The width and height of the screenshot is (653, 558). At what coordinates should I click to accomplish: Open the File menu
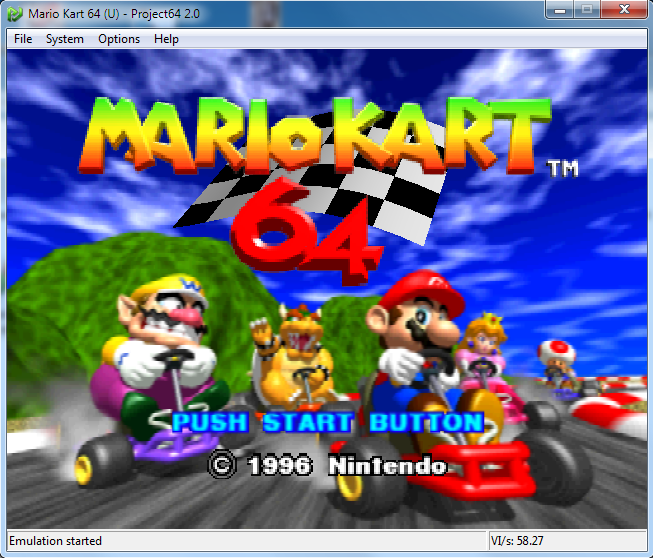(x=23, y=39)
